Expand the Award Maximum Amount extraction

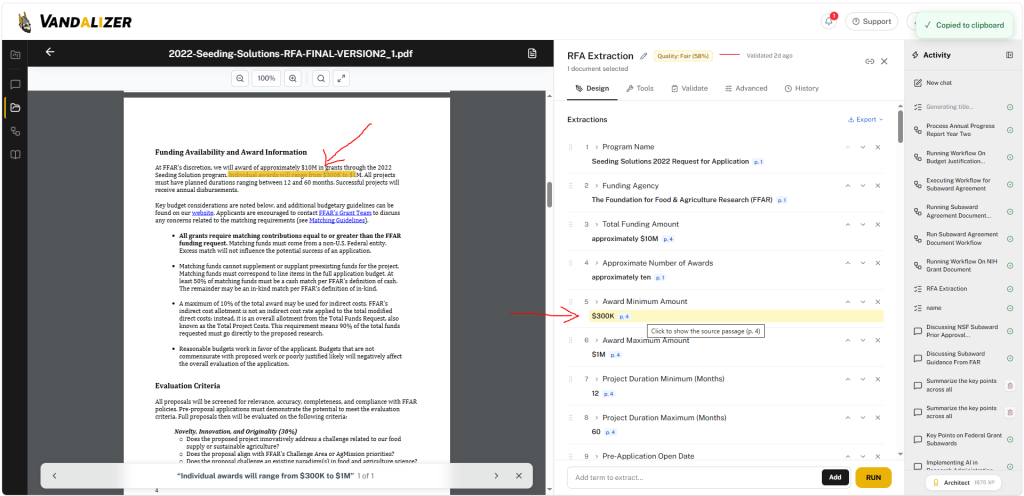coord(597,341)
